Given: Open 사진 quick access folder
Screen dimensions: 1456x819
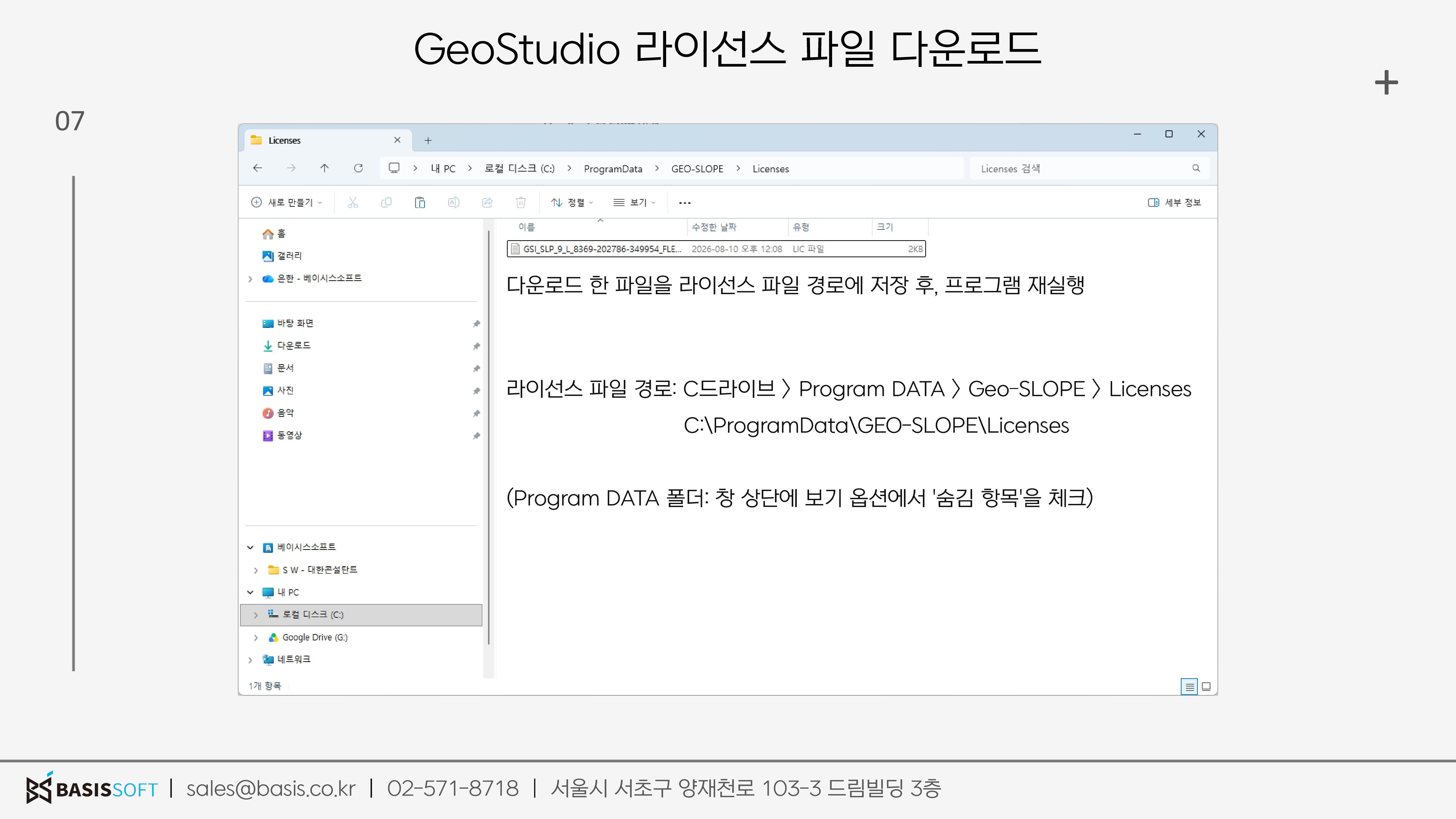Looking at the screenshot, I should [x=278, y=390].
